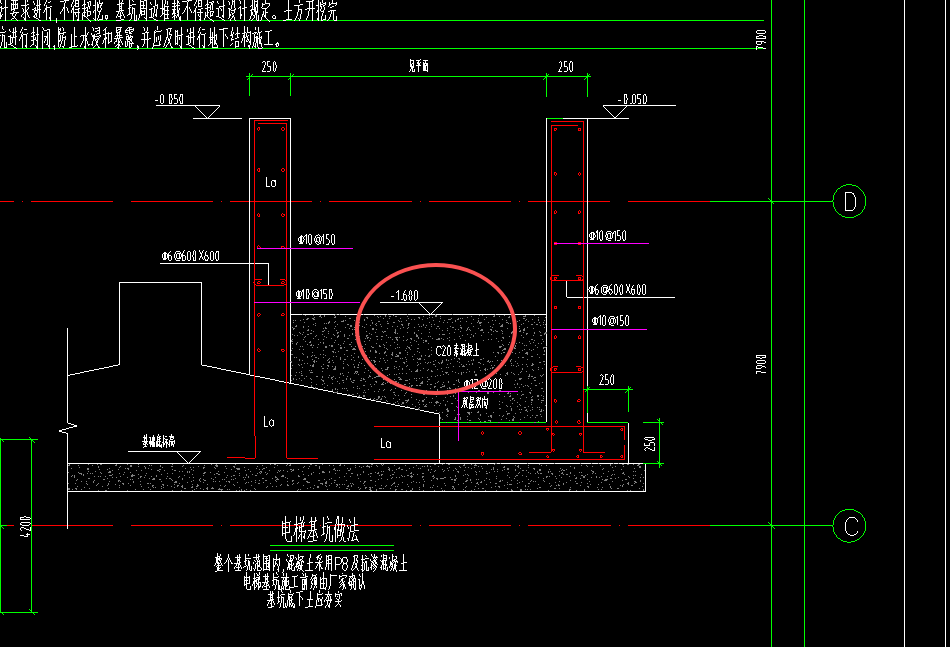
Task: Pick the Φ10@150 label below the right Φ6@600X600
Action: (x=611, y=321)
